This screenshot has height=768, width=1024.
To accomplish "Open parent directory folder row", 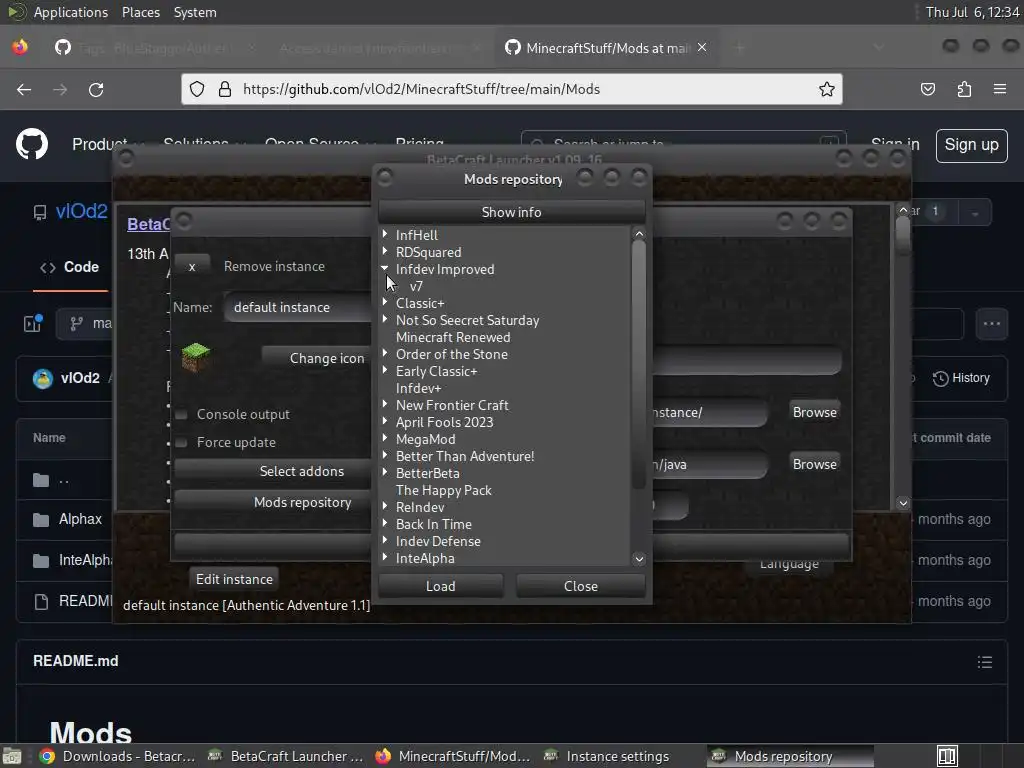I will (x=63, y=481).
